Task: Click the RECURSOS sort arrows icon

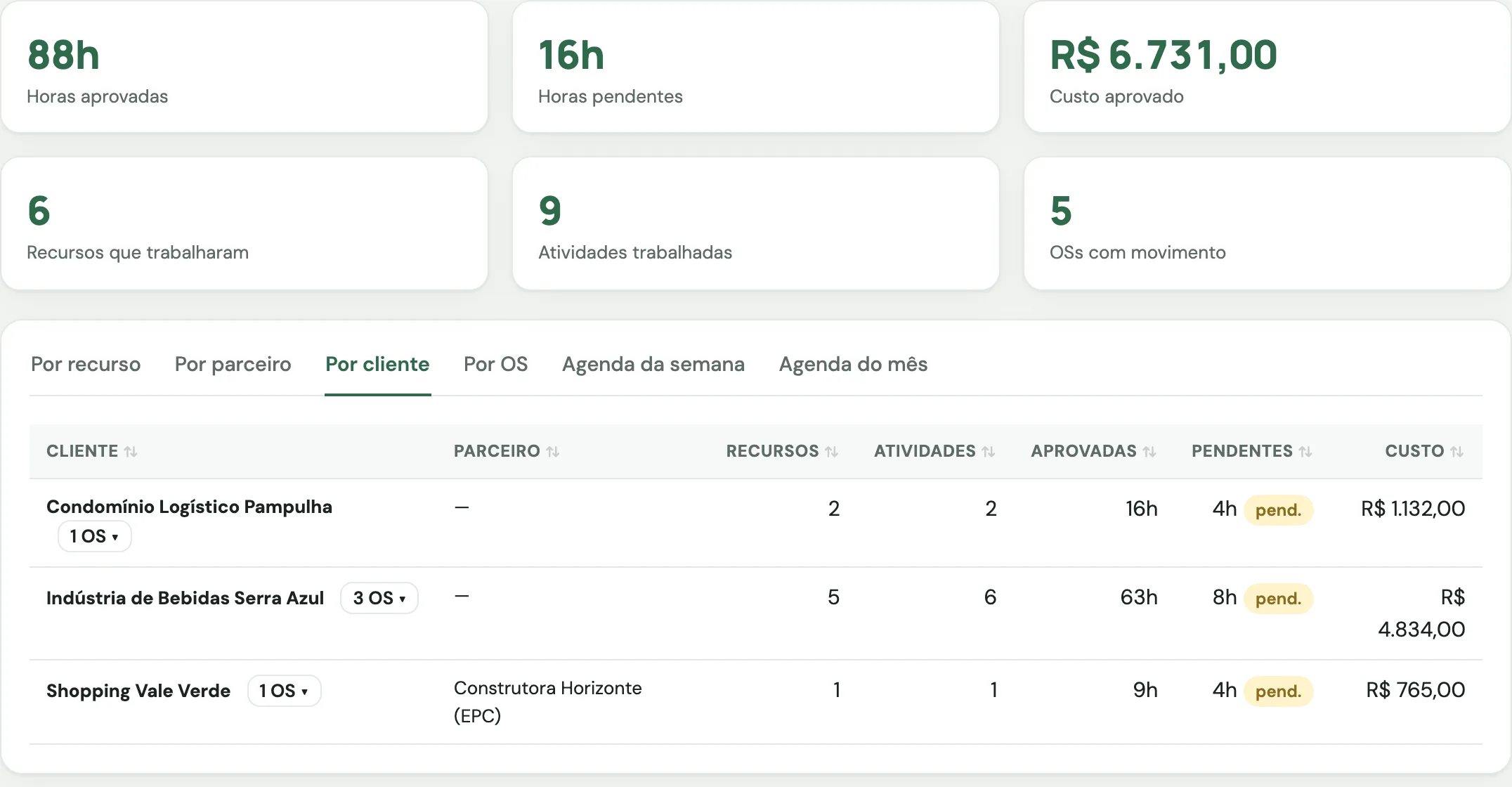Action: tap(832, 452)
